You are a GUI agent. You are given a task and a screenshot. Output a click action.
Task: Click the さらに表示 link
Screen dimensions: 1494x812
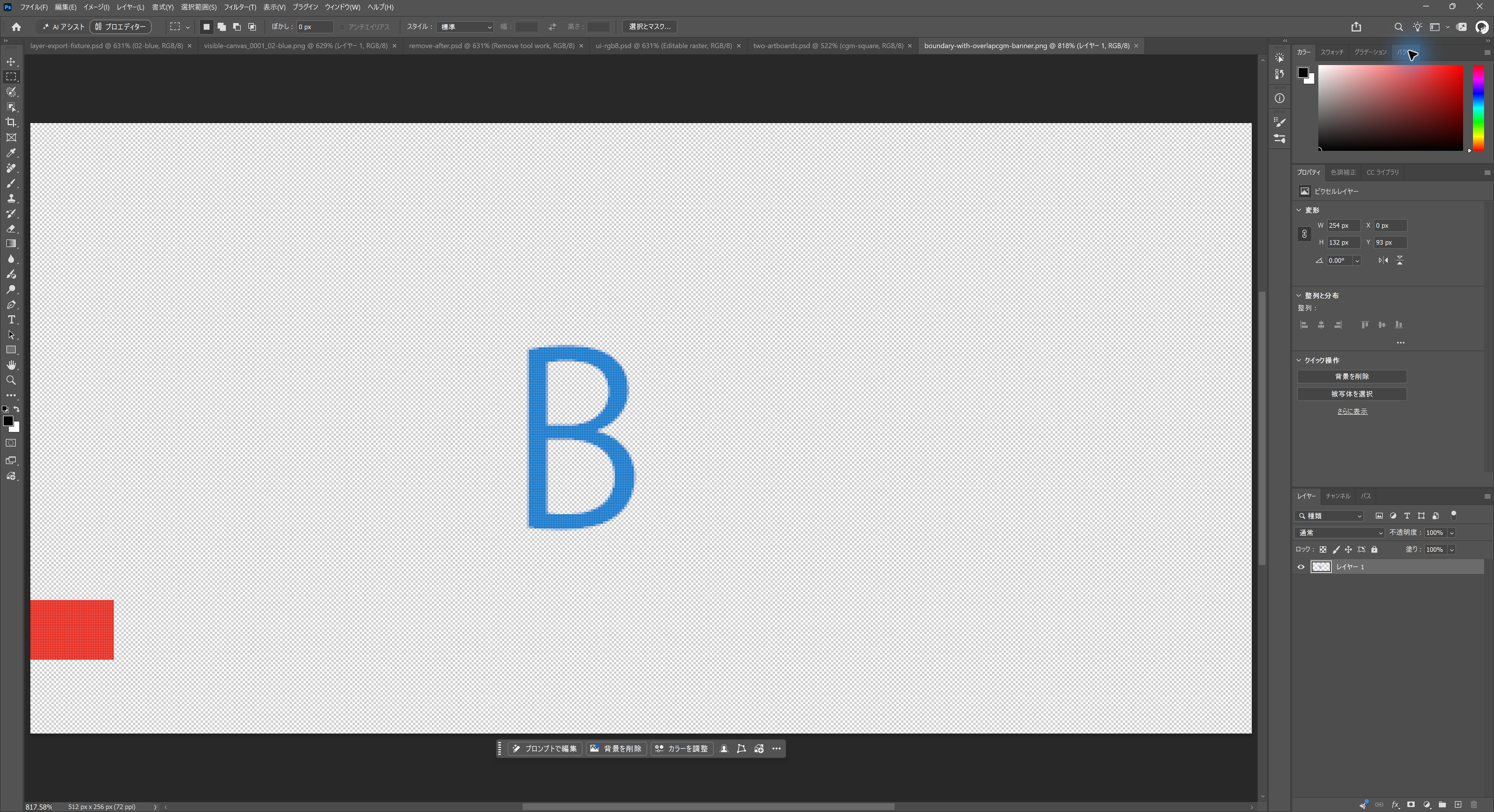click(x=1352, y=412)
